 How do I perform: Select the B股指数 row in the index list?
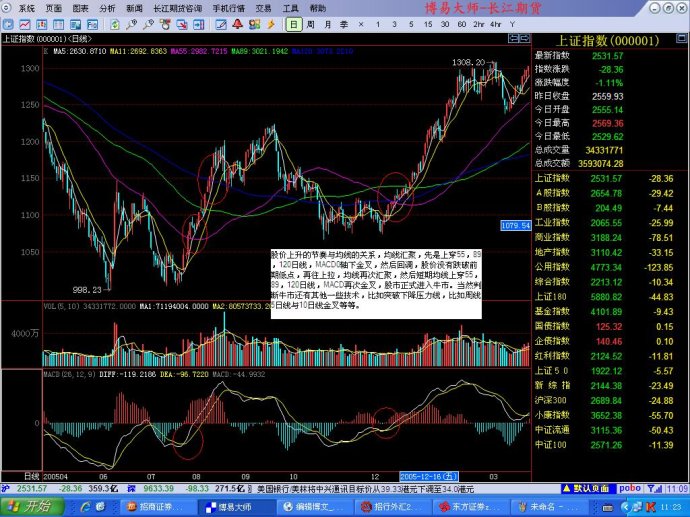click(x=609, y=208)
